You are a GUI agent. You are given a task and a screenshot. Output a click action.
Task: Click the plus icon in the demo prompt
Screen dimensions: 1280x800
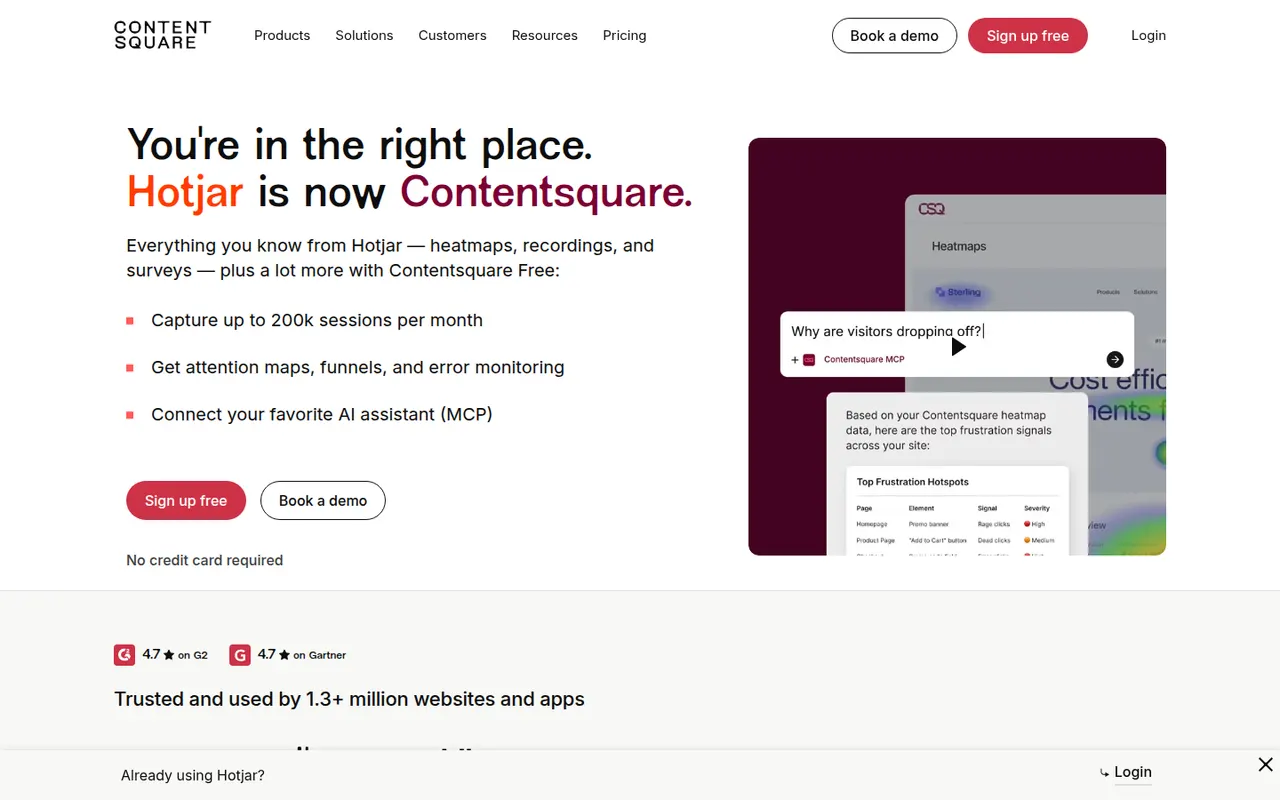[x=795, y=360]
